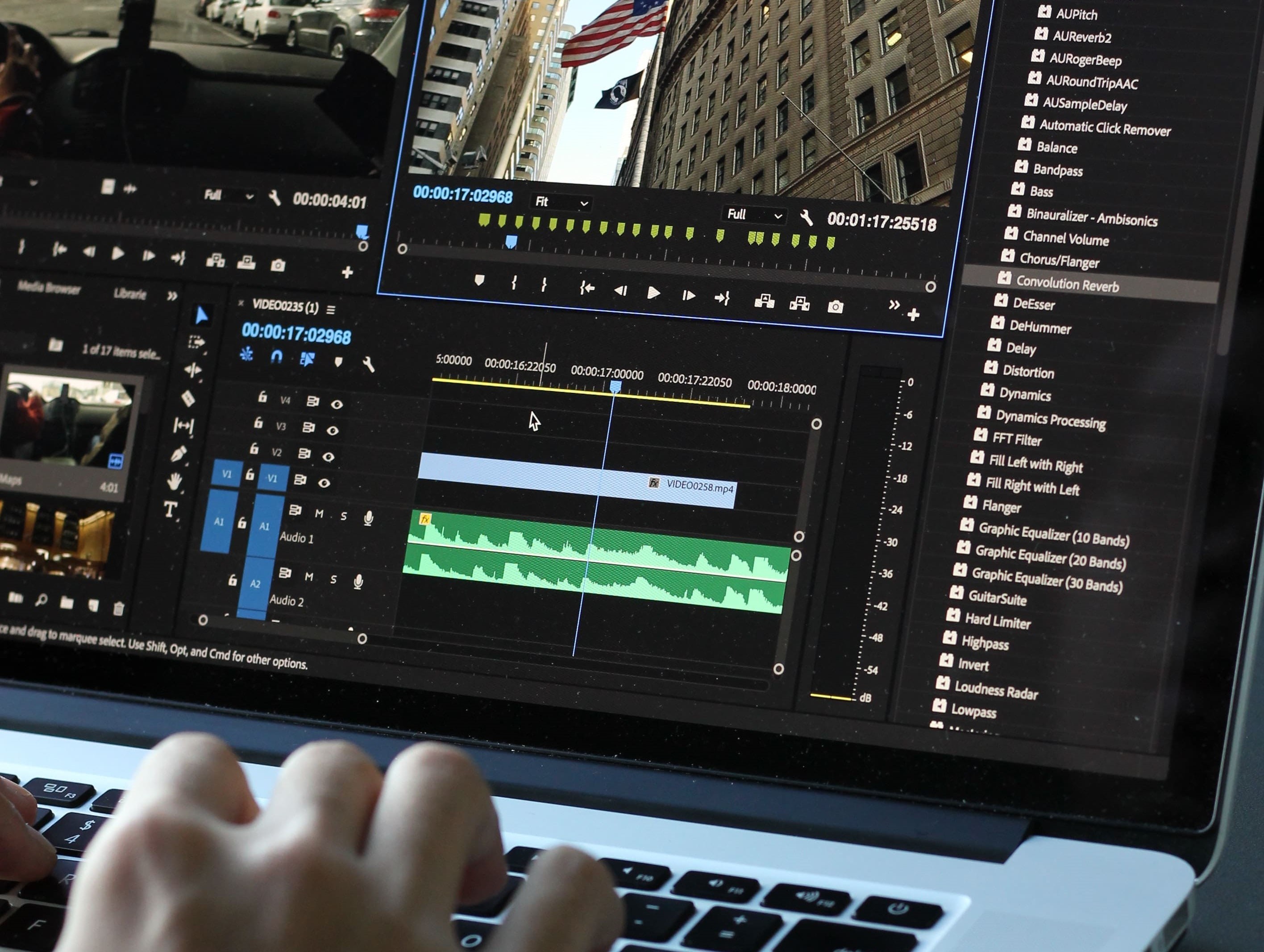Click play button in program monitor
1264x952 pixels.
pyautogui.click(x=654, y=290)
